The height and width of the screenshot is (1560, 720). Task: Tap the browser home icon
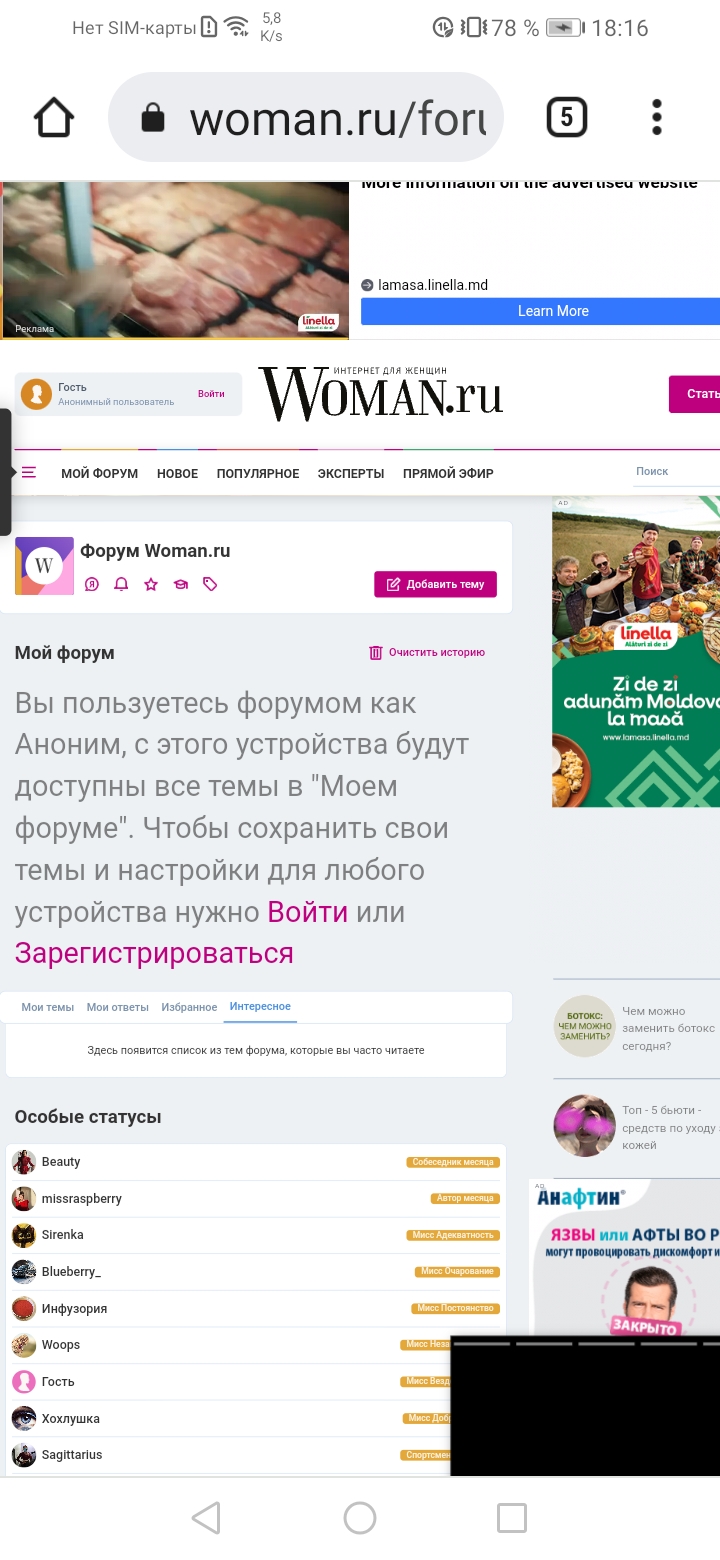coord(54,118)
